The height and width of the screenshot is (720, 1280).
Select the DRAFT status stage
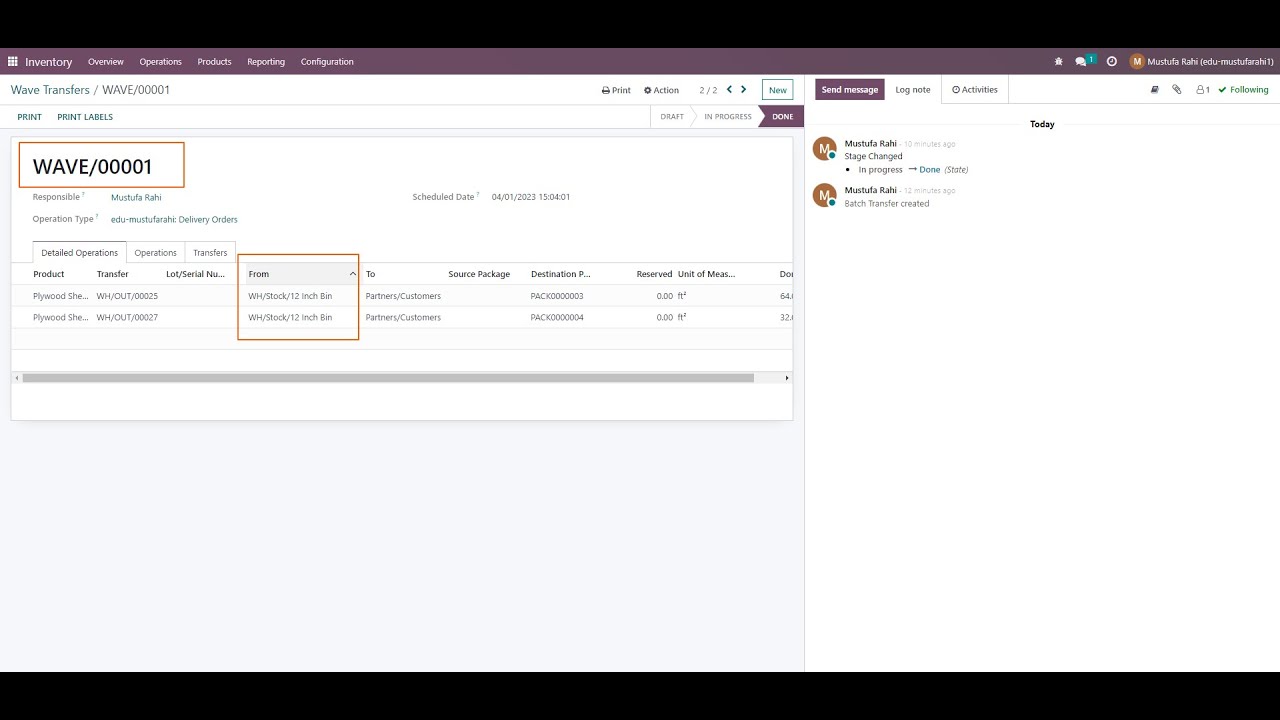(672, 116)
